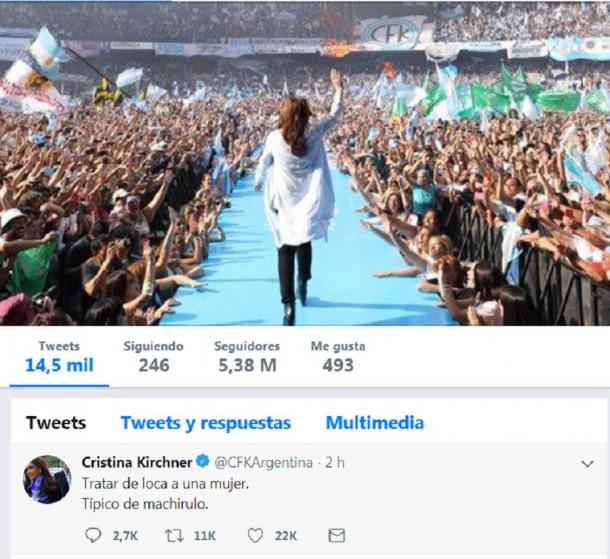610x559 pixels.
Task: Open the Tweets 14,5 mil counter
Action: pyautogui.click(x=59, y=357)
